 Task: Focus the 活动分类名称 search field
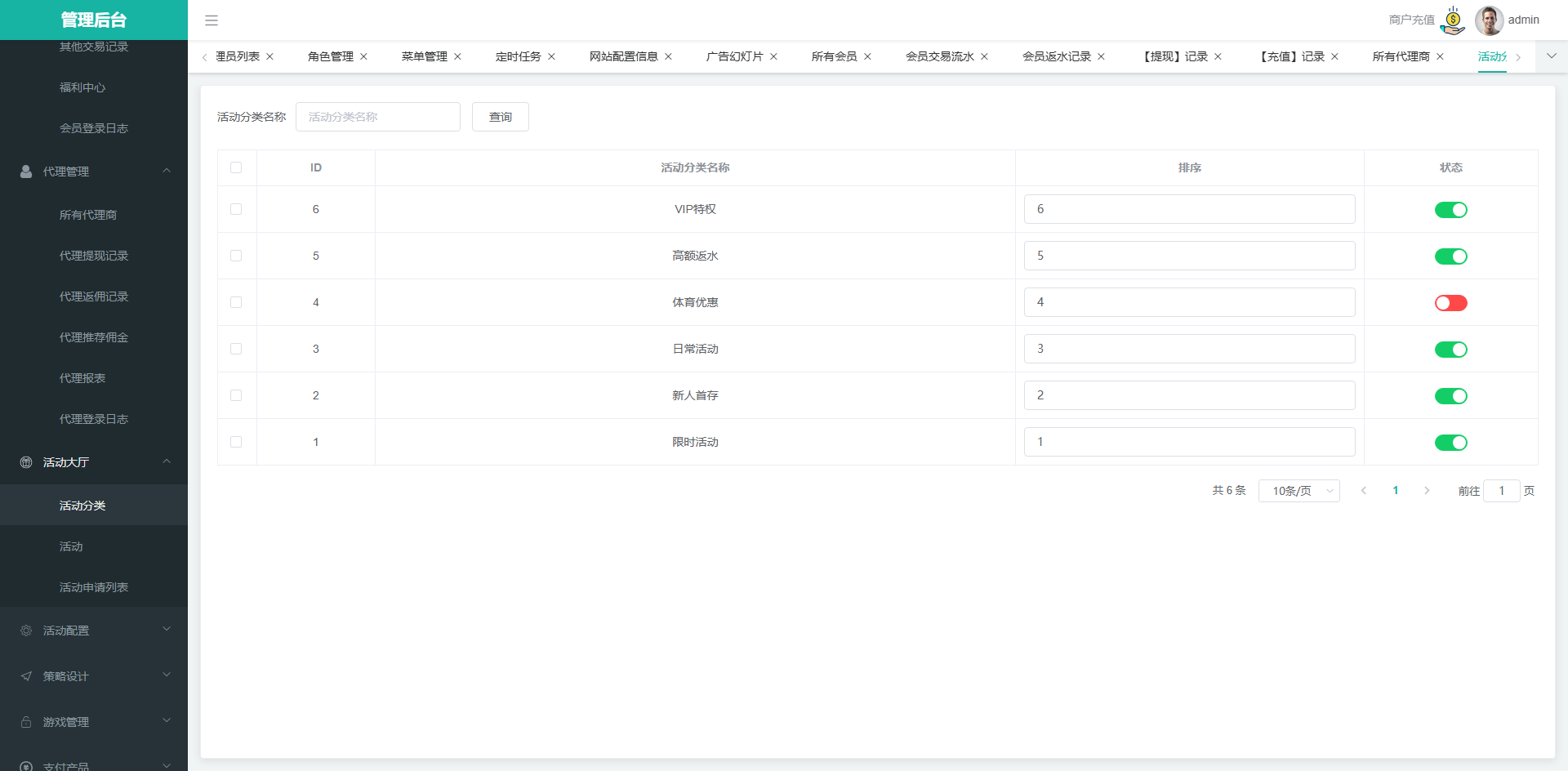click(378, 117)
